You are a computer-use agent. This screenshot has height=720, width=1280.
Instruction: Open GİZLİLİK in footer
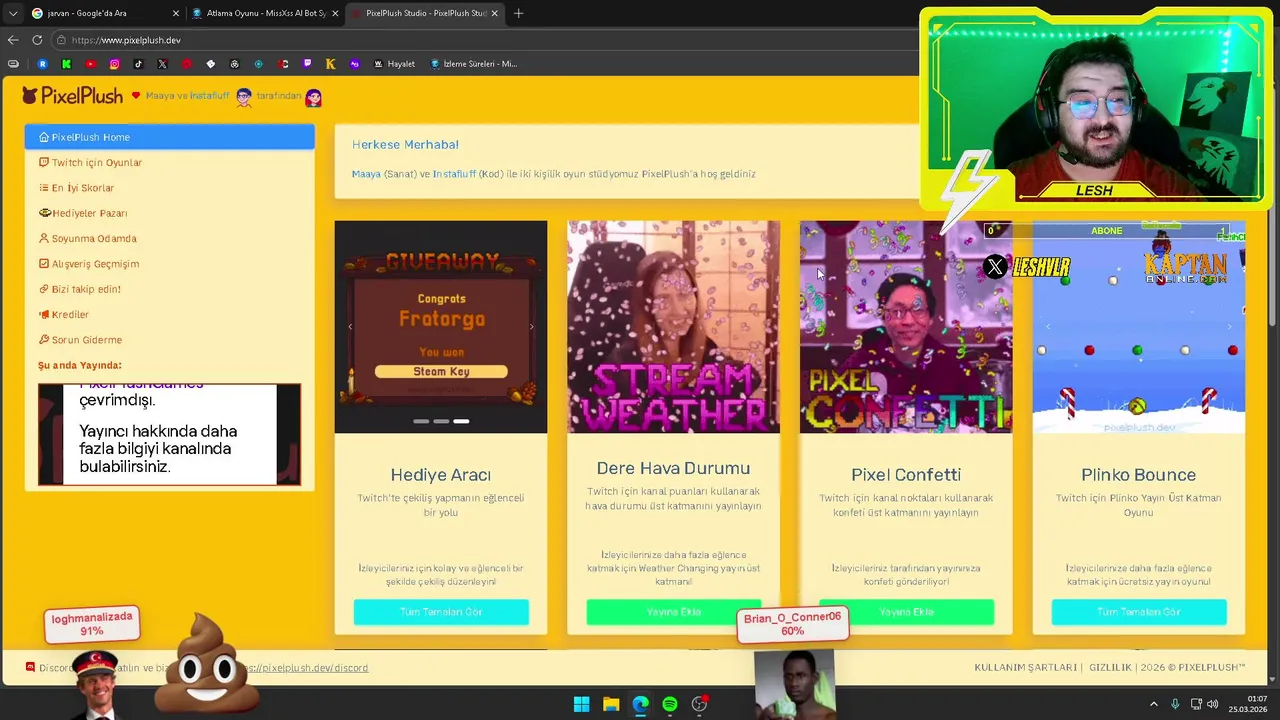pos(1110,667)
